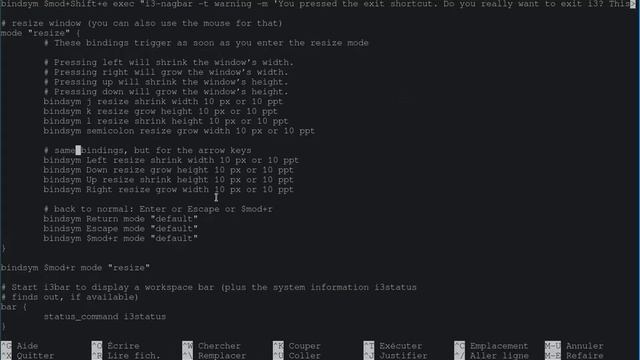
Task: Click the M-E Refaire shortcut
Action: (574, 356)
